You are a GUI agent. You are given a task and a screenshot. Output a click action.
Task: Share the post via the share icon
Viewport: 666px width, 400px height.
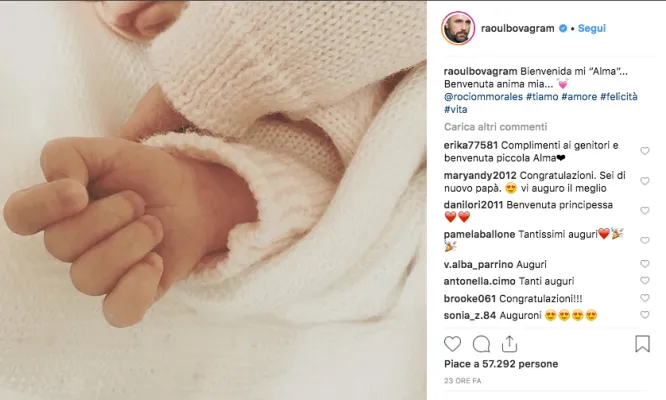(509, 344)
